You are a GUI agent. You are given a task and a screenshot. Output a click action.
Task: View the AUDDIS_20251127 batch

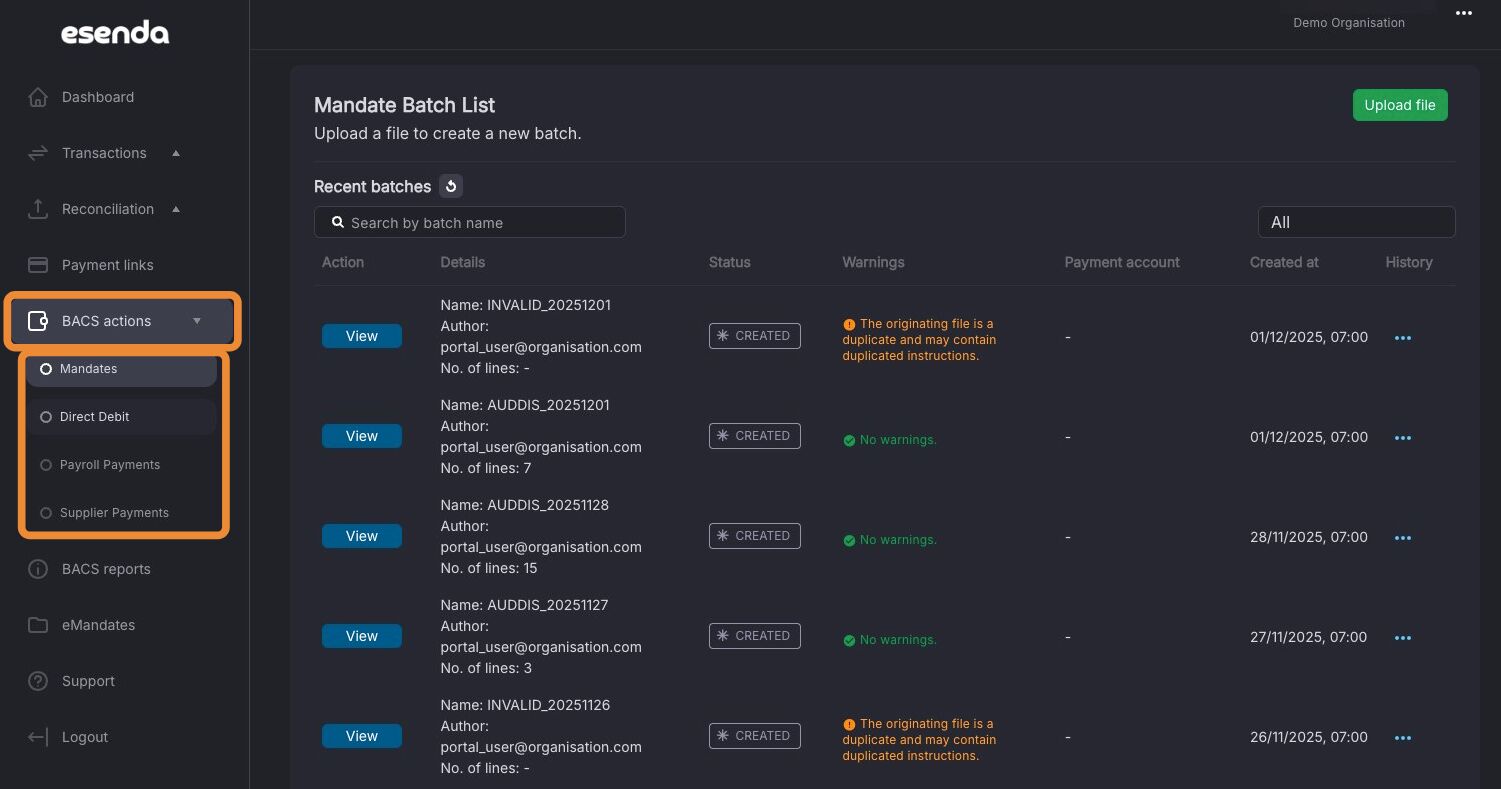[x=362, y=636]
